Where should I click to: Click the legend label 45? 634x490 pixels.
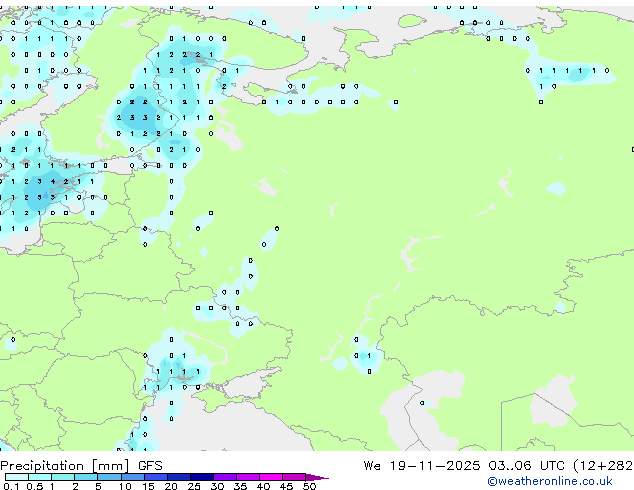click(286, 486)
